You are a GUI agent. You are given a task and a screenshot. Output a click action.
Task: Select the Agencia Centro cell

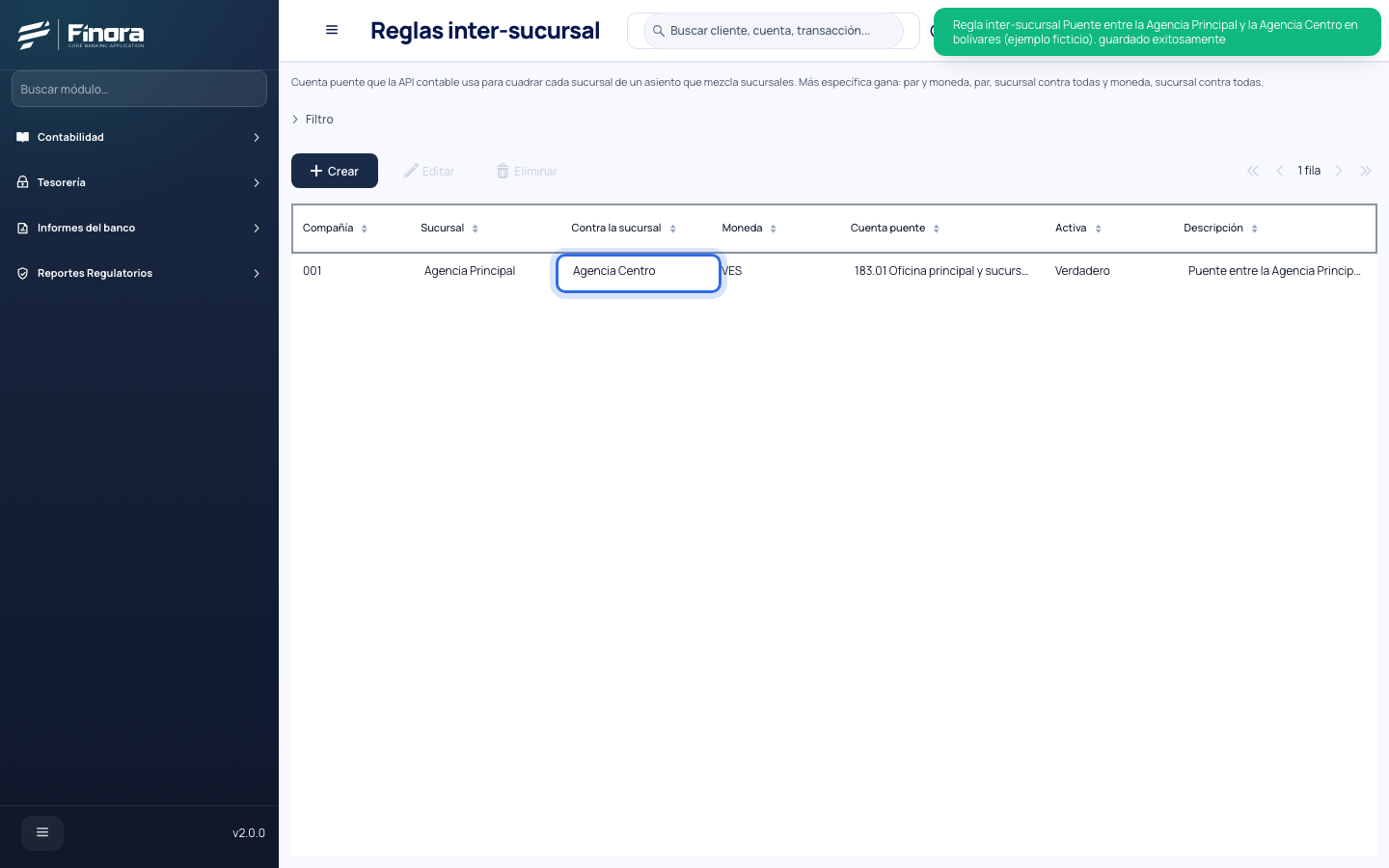639,273
